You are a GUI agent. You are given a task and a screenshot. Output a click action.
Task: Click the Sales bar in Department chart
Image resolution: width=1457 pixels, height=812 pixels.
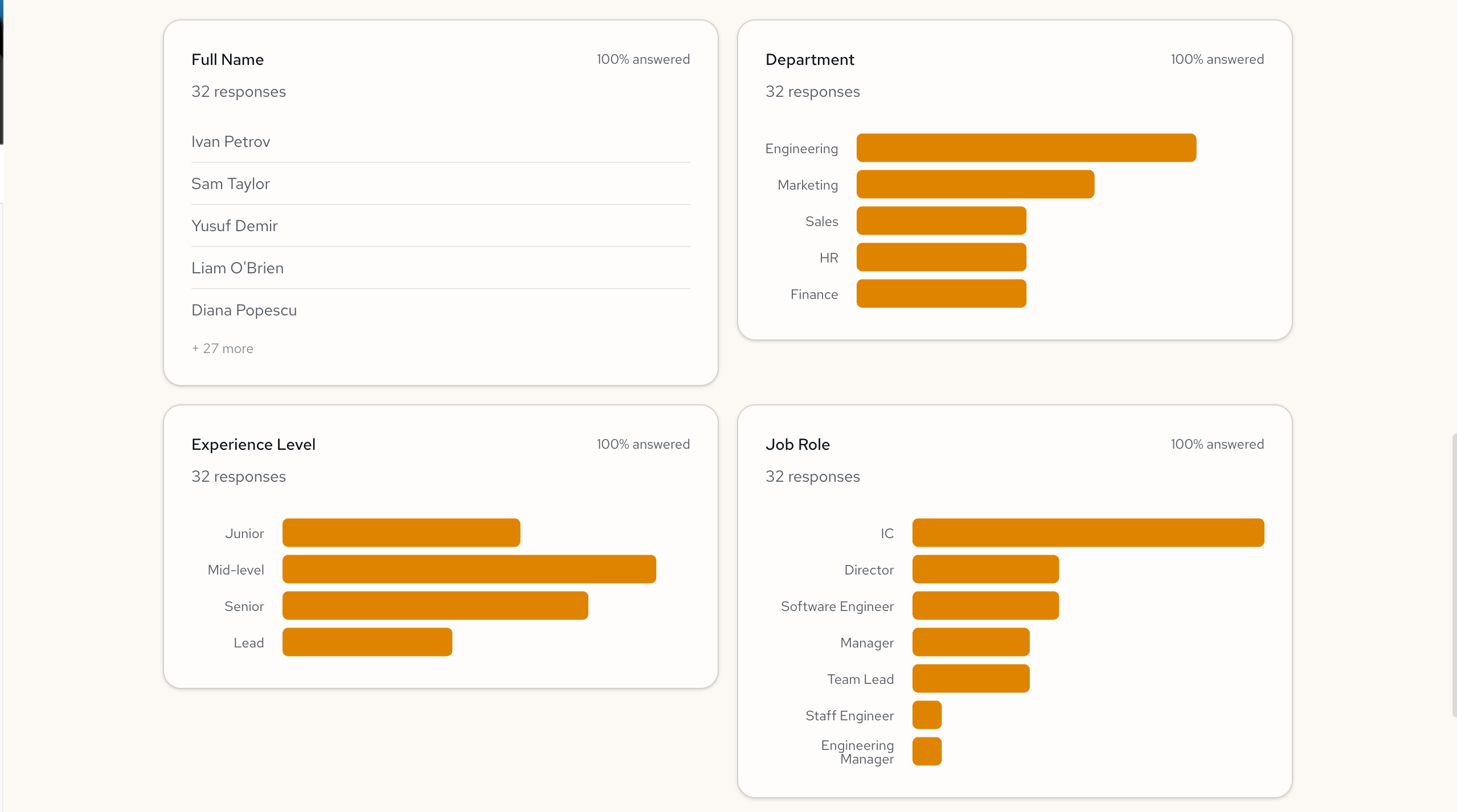[x=941, y=221]
